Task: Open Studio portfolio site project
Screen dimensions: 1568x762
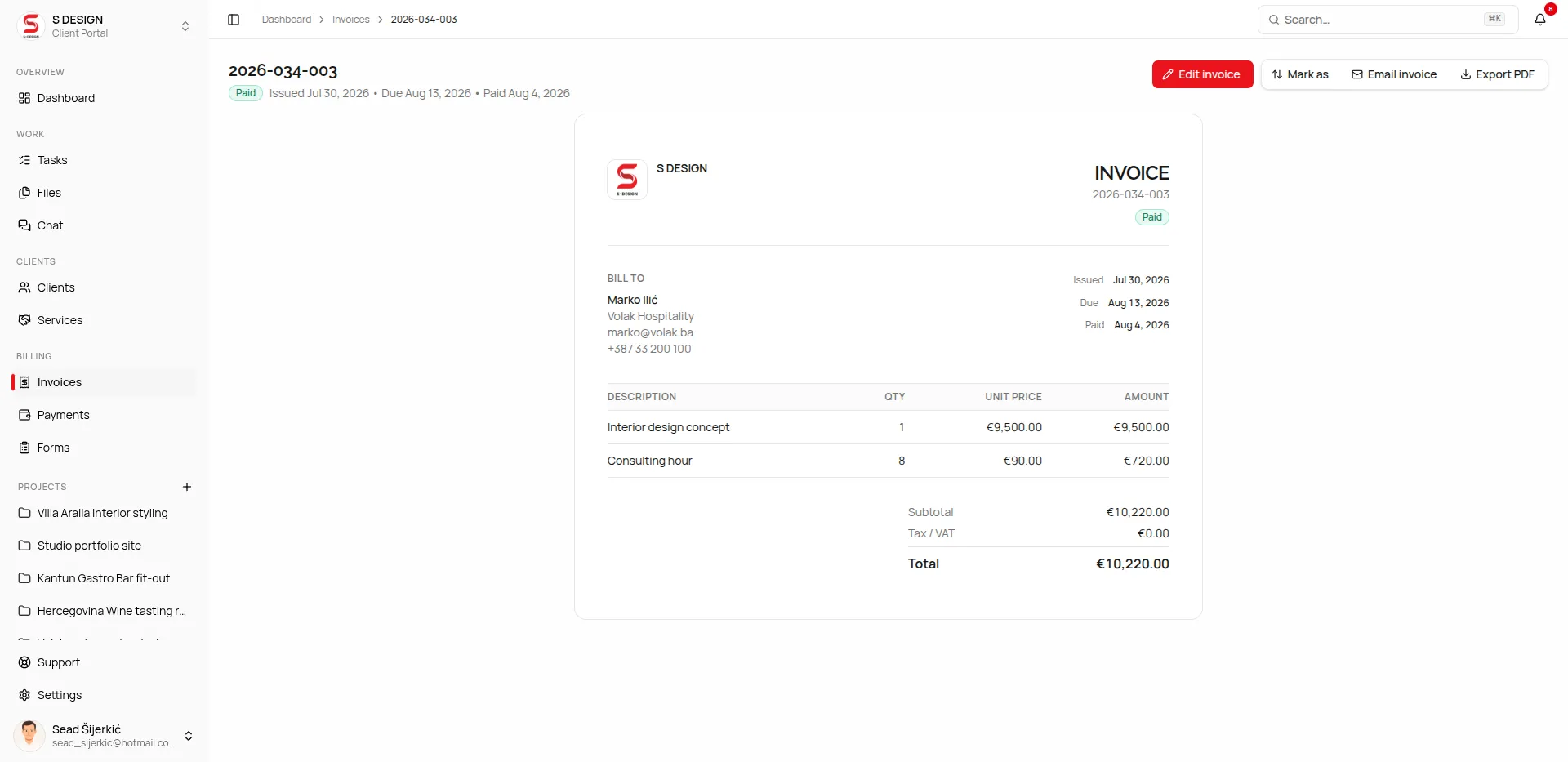Action: click(x=105, y=546)
